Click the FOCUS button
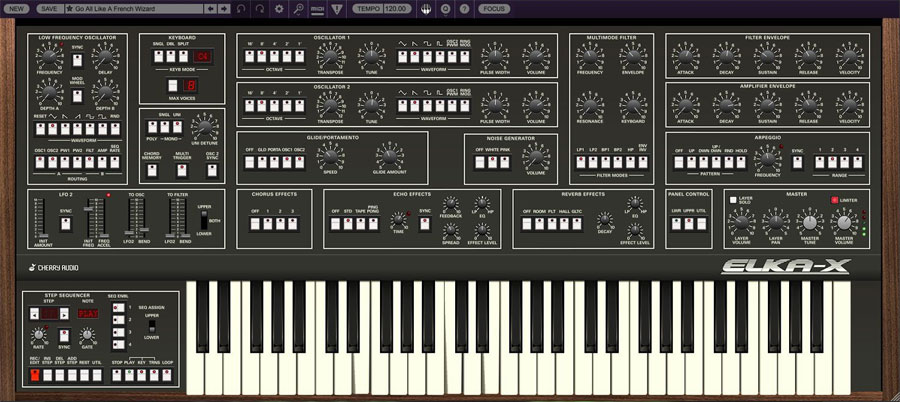The height and width of the screenshot is (402, 900). (494, 9)
